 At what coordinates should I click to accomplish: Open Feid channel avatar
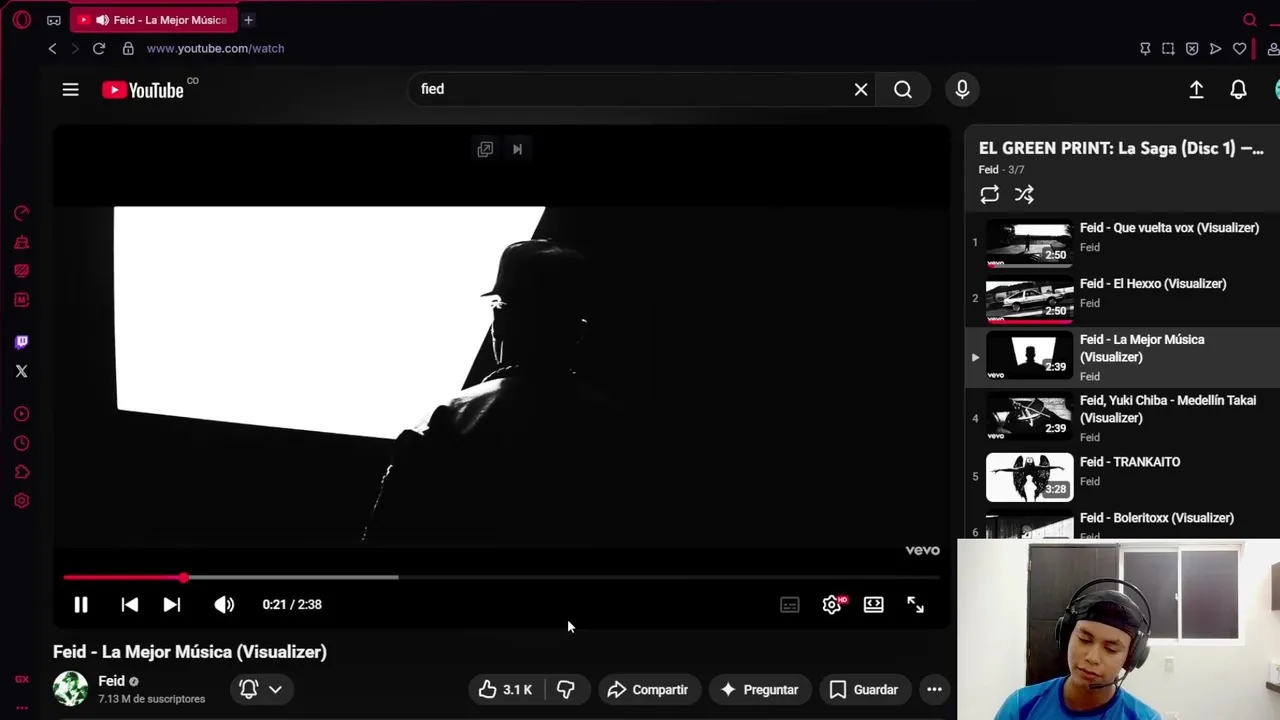coord(70,689)
